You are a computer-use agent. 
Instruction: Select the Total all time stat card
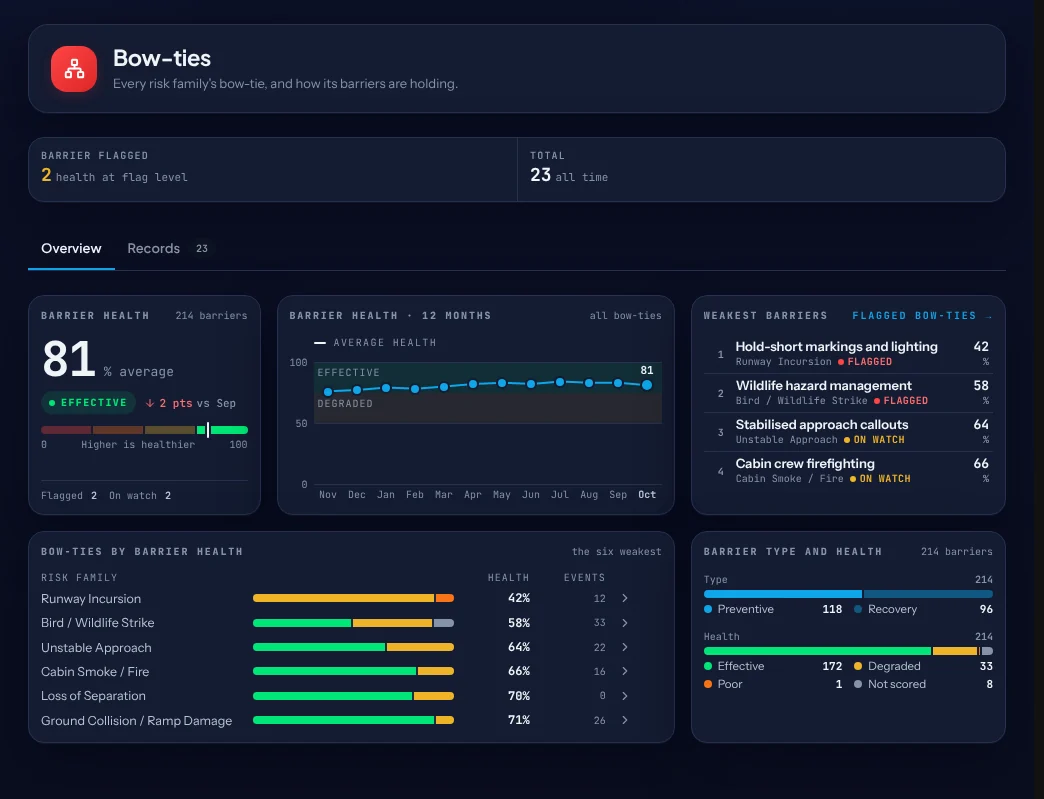[761, 170]
